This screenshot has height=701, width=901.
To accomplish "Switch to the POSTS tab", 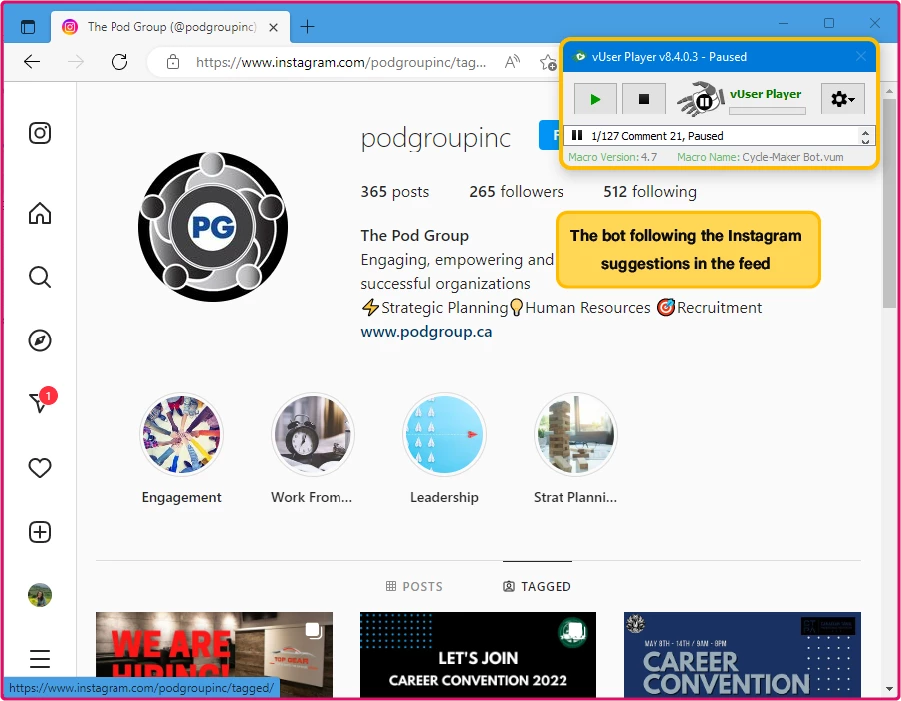I will pos(414,586).
